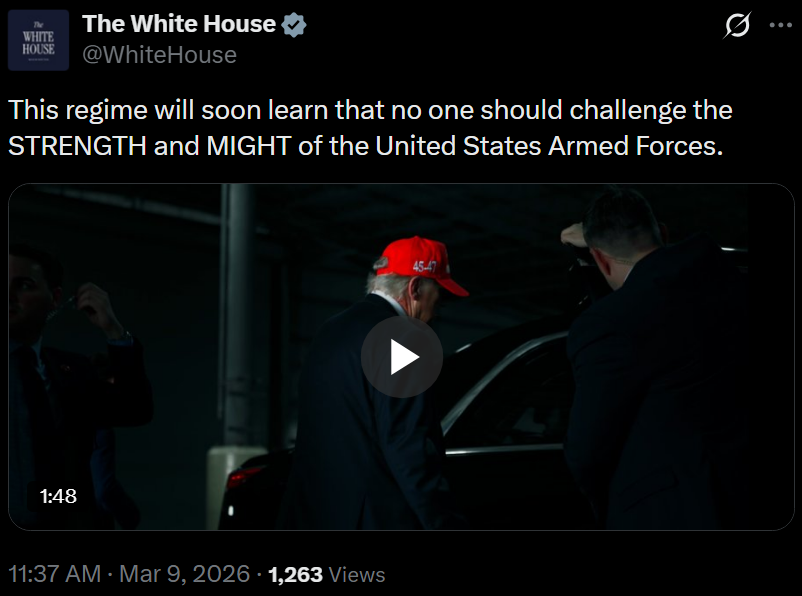Click the post text starting "This regime"
This screenshot has width=802, height=596.
coord(370,109)
